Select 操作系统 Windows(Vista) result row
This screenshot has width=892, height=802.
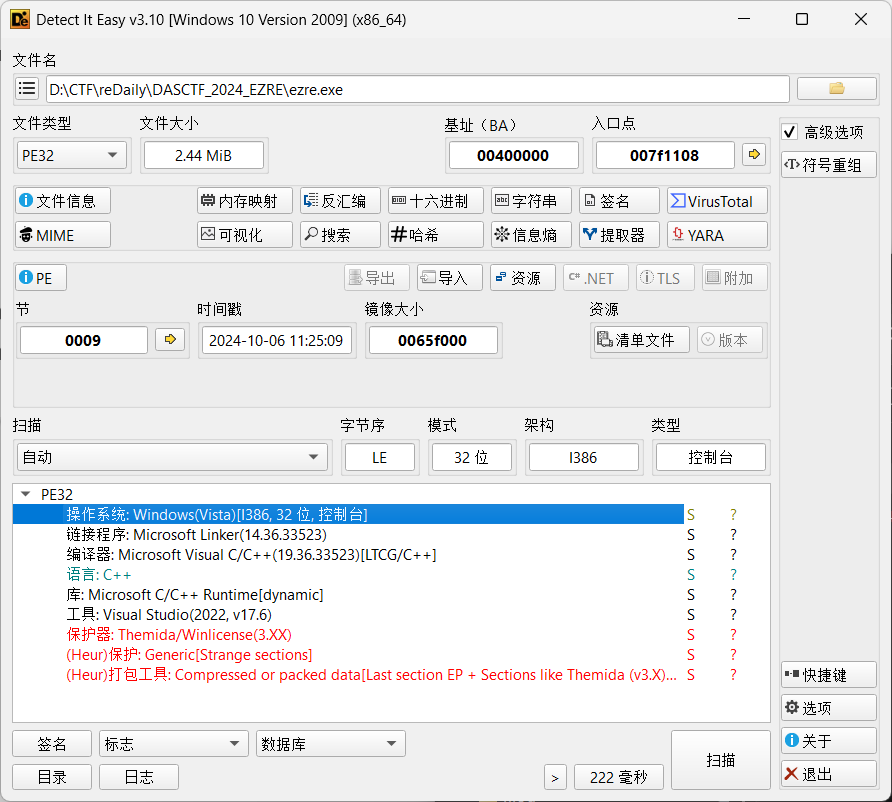tap(348, 514)
